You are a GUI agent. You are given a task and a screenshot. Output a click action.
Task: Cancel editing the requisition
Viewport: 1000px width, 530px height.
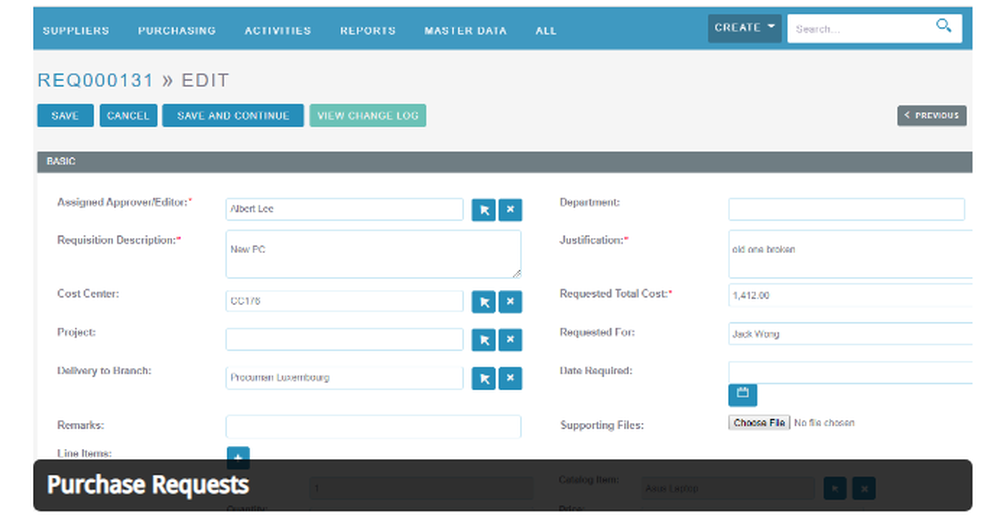128,115
